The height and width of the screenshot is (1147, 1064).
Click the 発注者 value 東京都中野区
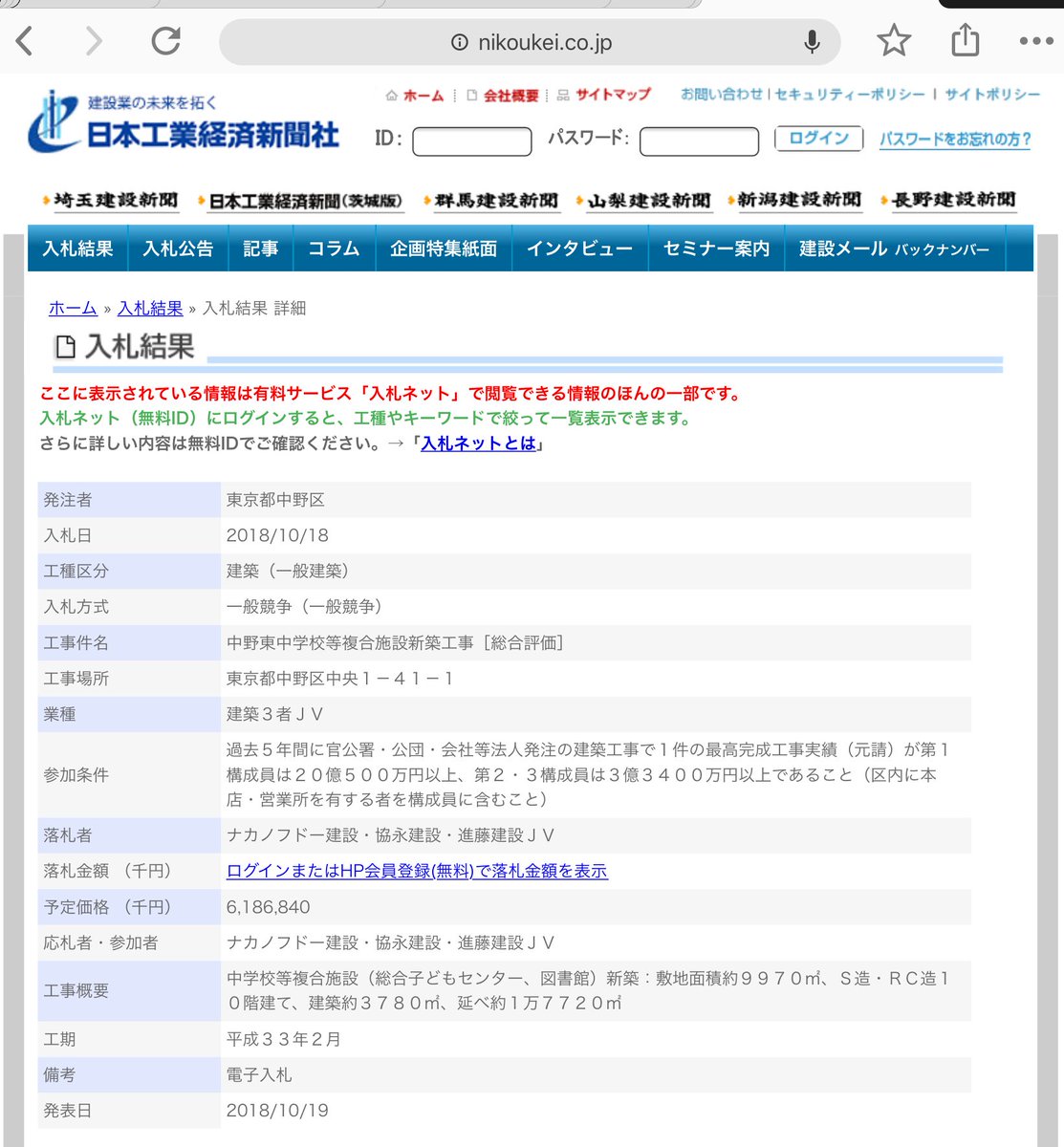[x=275, y=500]
